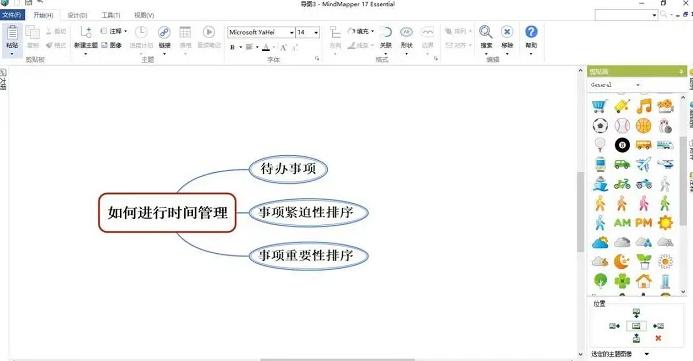The image size is (693, 361).
Task: Click into the top-right search input field
Action: [623, 15]
